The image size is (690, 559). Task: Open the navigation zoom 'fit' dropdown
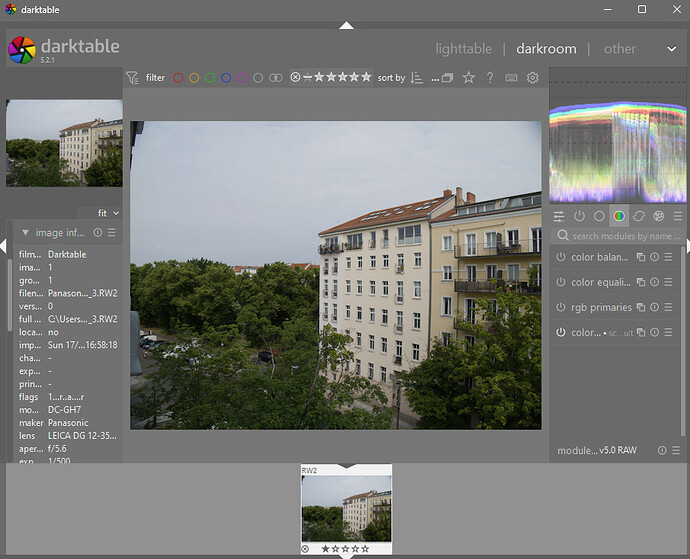click(x=108, y=213)
